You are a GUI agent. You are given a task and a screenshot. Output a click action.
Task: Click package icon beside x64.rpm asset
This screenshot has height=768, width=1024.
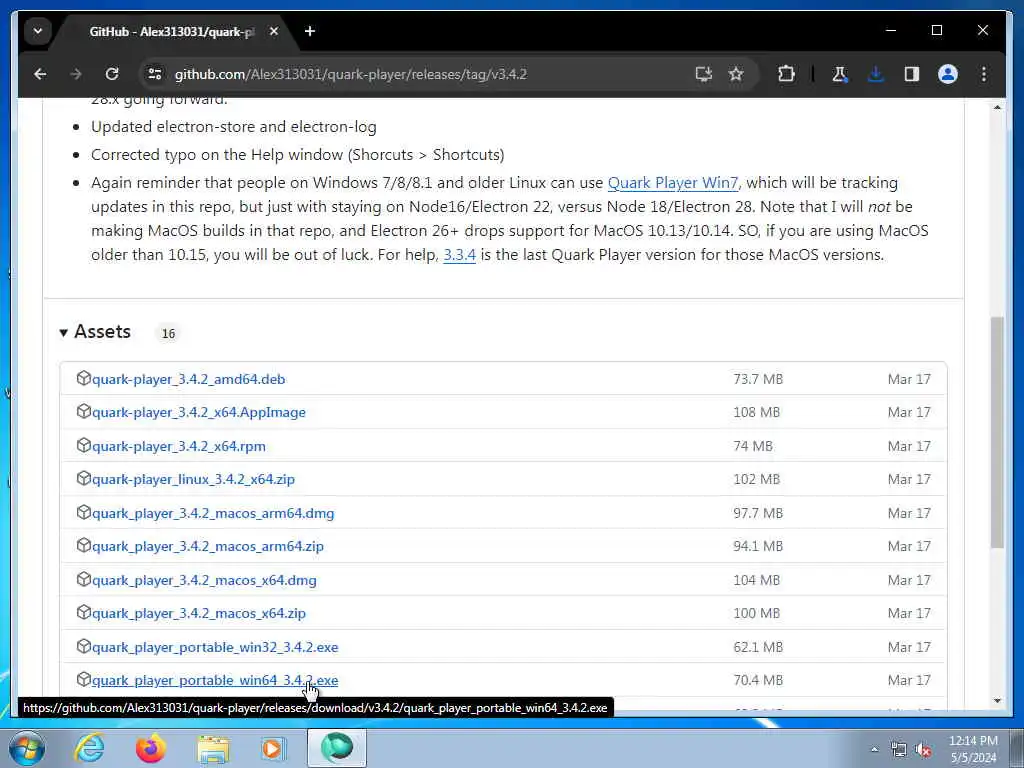(x=83, y=445)
